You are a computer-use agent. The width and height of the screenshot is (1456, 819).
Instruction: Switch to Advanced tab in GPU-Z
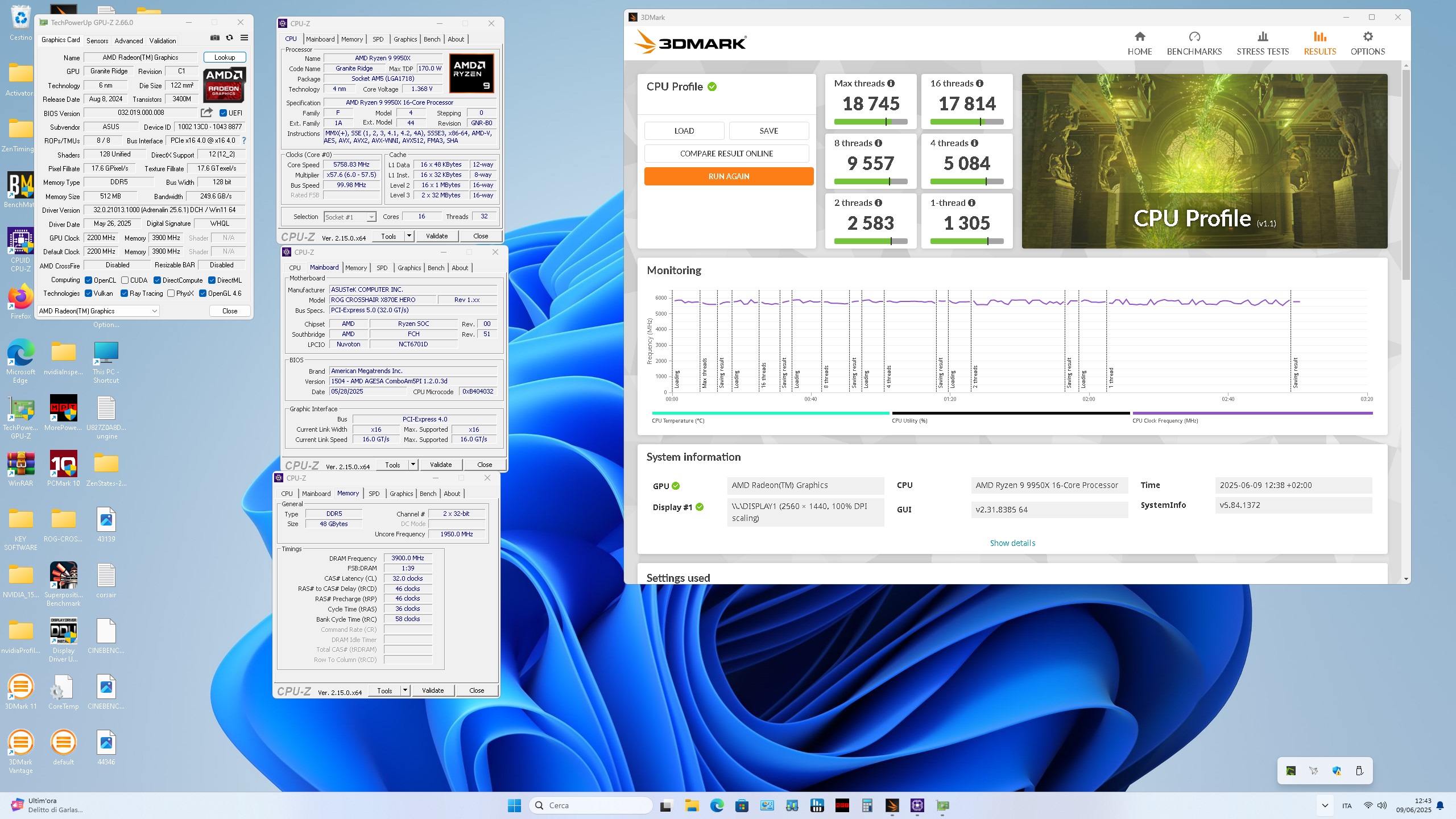129,40
